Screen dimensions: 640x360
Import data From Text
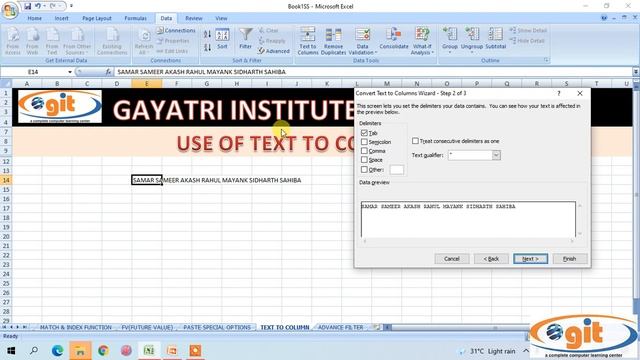(x=52, y=41)
